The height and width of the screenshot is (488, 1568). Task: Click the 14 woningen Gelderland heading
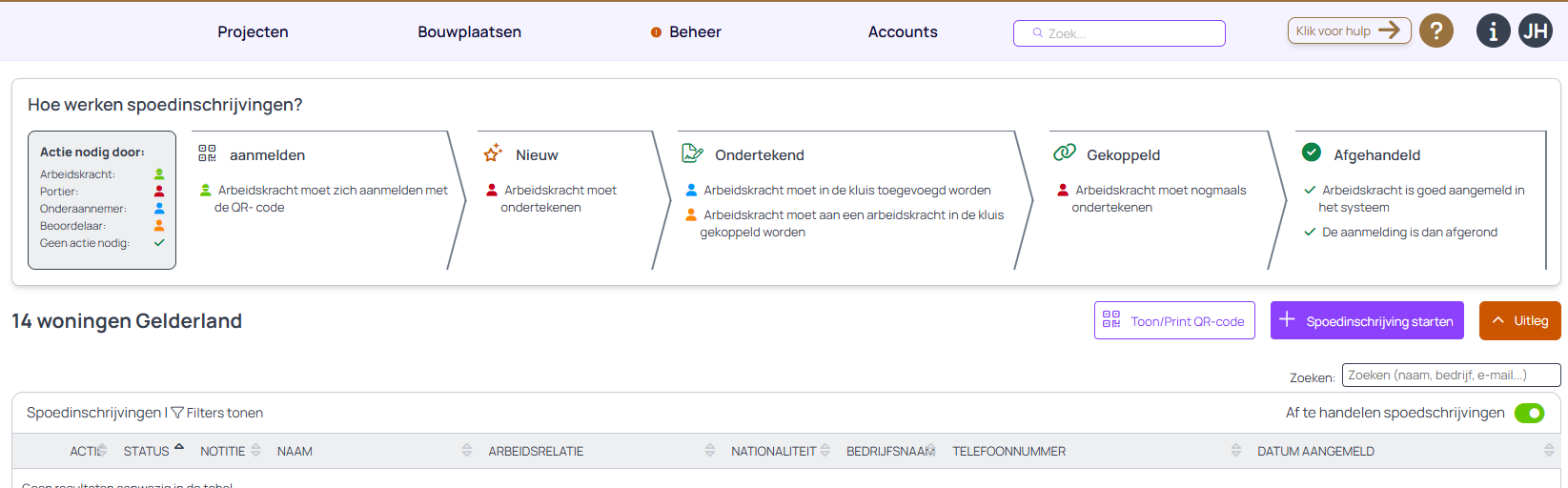(x=127, y=321)
